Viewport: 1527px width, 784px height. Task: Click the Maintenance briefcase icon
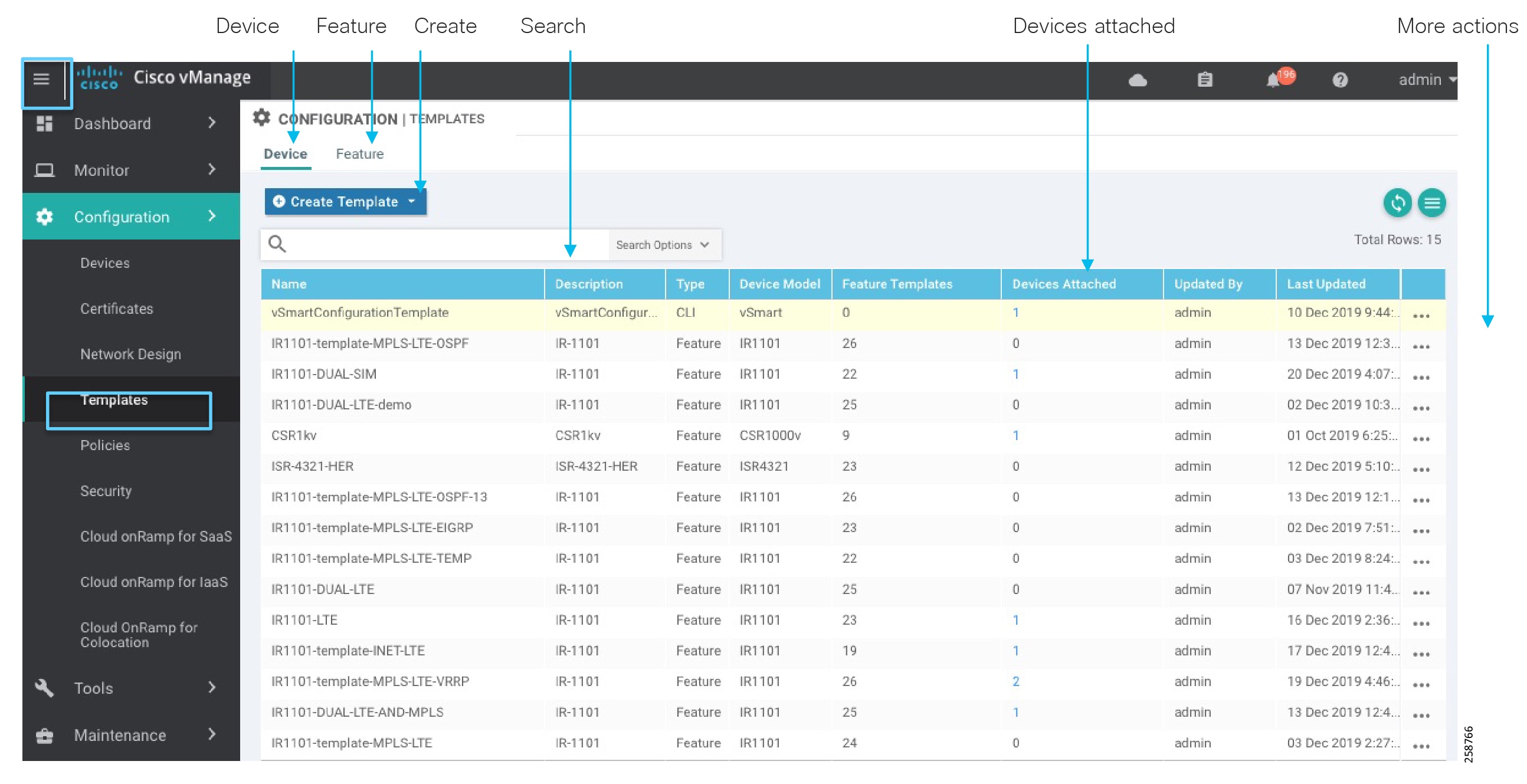(44, 736)
